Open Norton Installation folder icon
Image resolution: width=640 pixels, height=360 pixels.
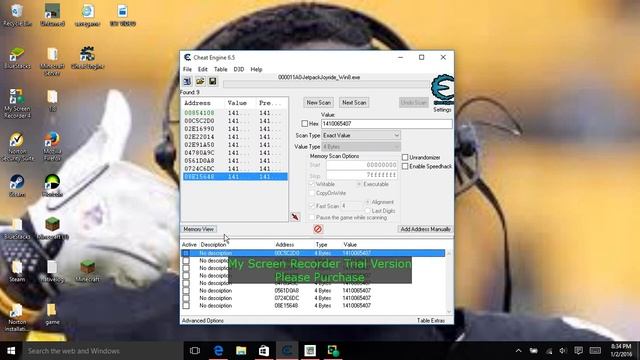tap(17, 318)
